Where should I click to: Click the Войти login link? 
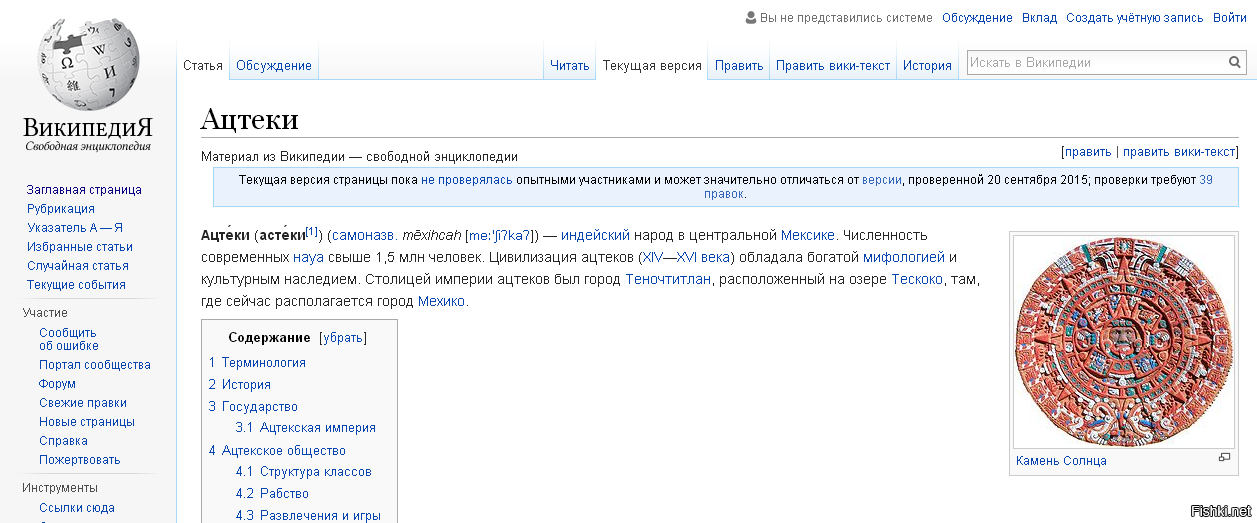pos(1230,18)
